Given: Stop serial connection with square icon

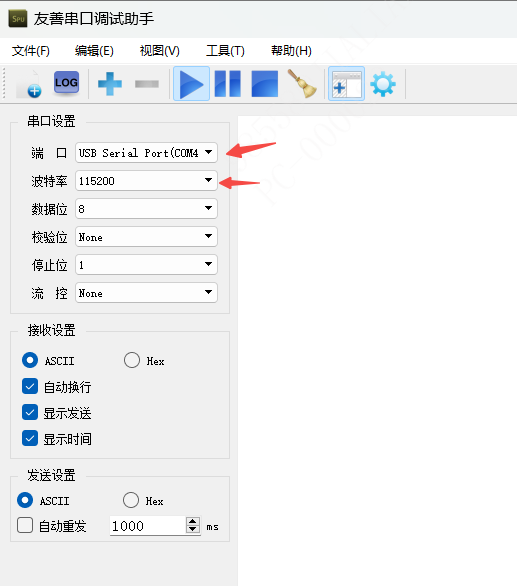Looking at the screenshot, I should tap(265, 84).
